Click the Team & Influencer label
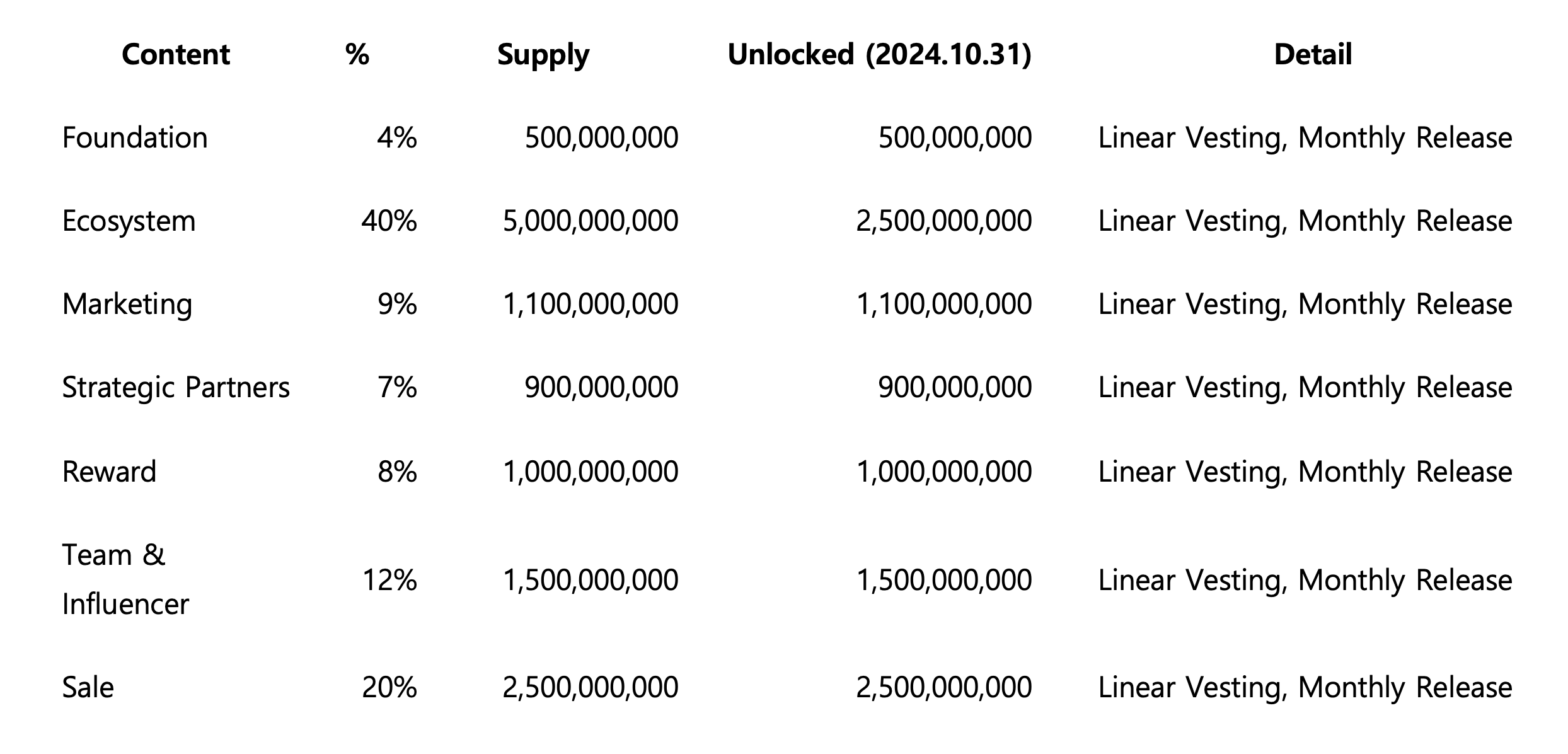Screen dimensions: 1568x754 (125, 579)
